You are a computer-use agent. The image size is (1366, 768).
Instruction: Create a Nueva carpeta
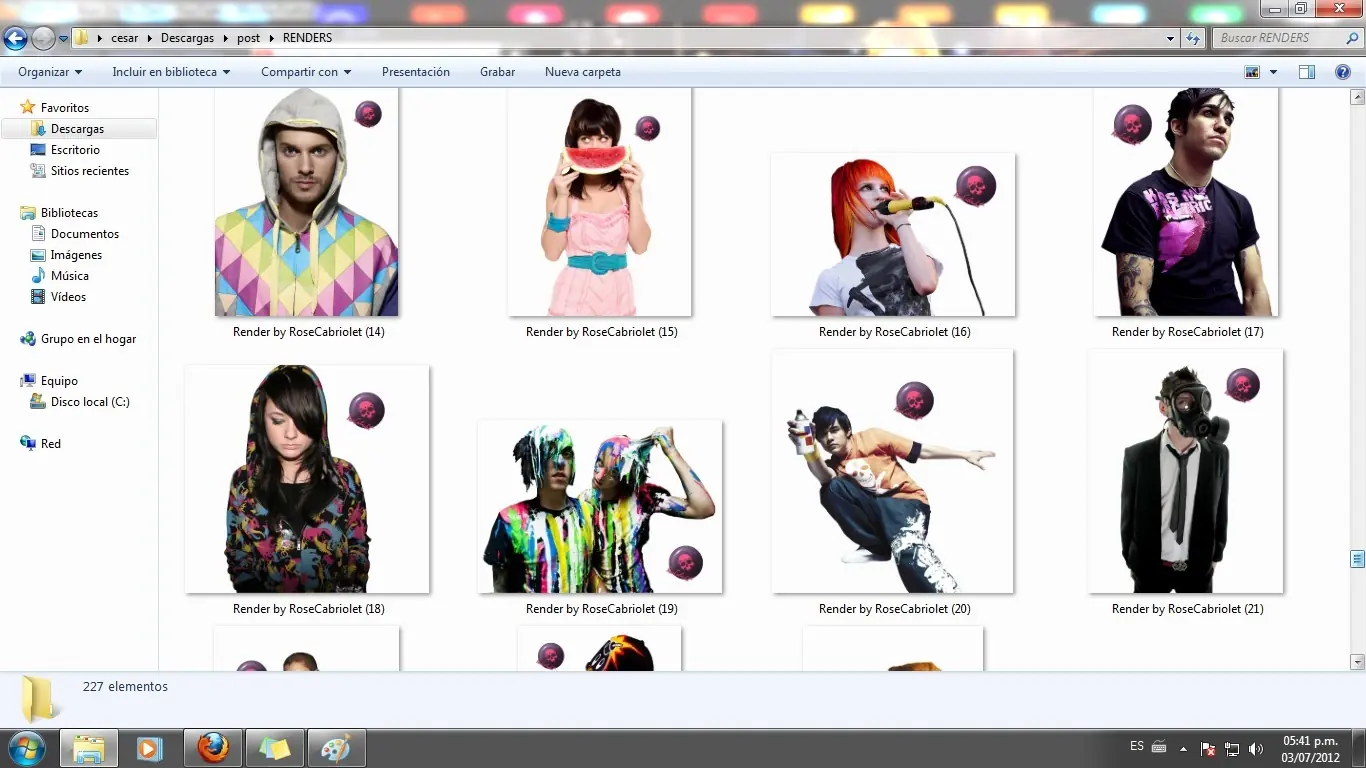(583, 72)
